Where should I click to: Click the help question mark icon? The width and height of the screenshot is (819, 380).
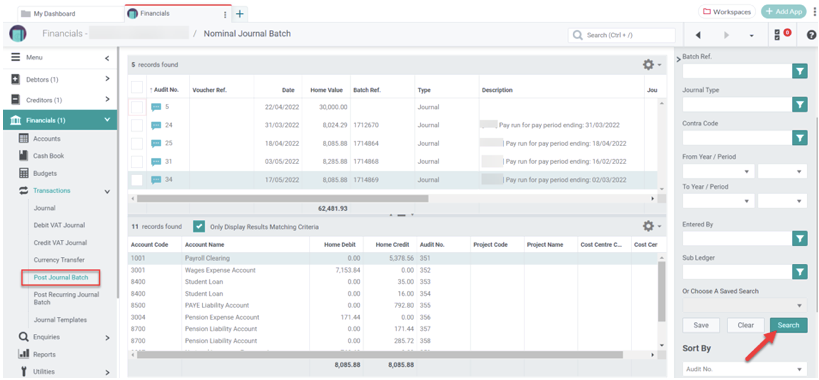(x=811, y=35)
